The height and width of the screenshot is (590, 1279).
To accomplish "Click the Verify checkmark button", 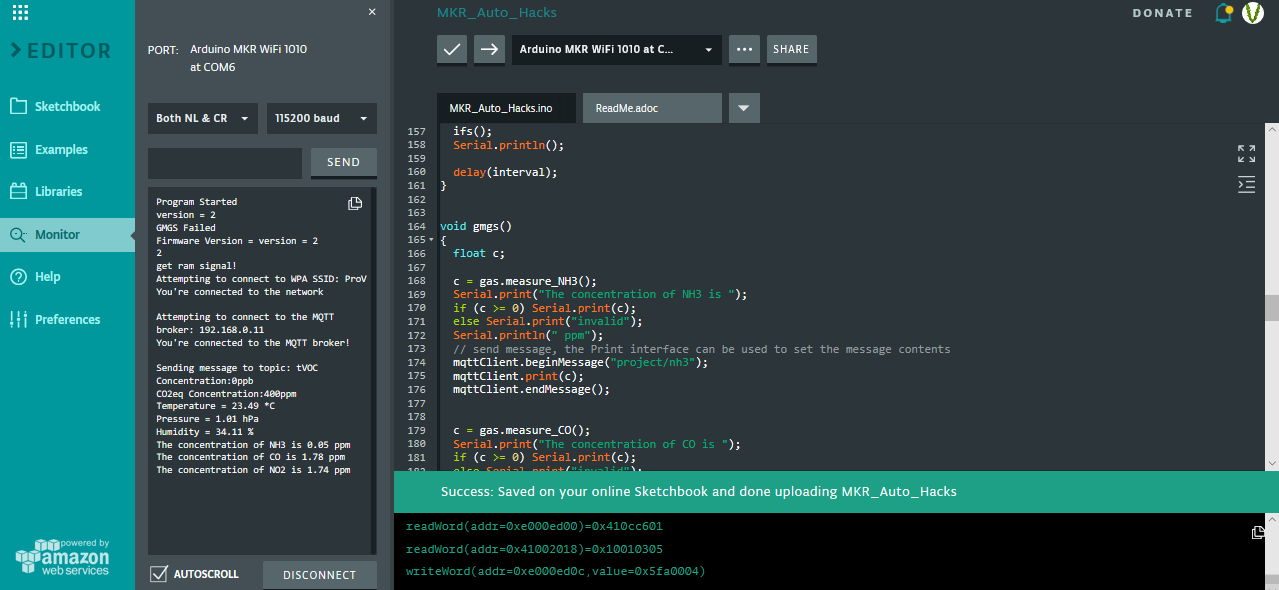I will point(452,49).
